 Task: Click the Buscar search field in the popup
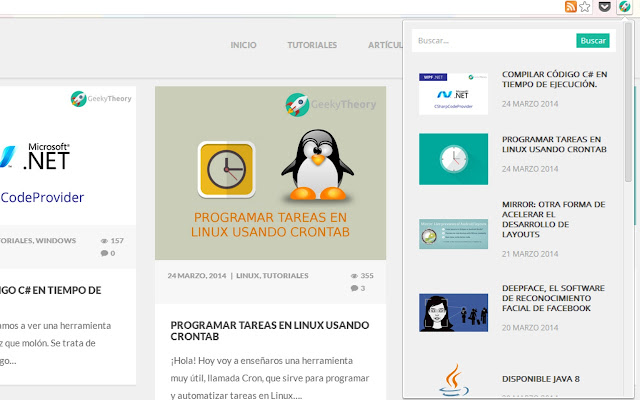(x=494, y=40)
